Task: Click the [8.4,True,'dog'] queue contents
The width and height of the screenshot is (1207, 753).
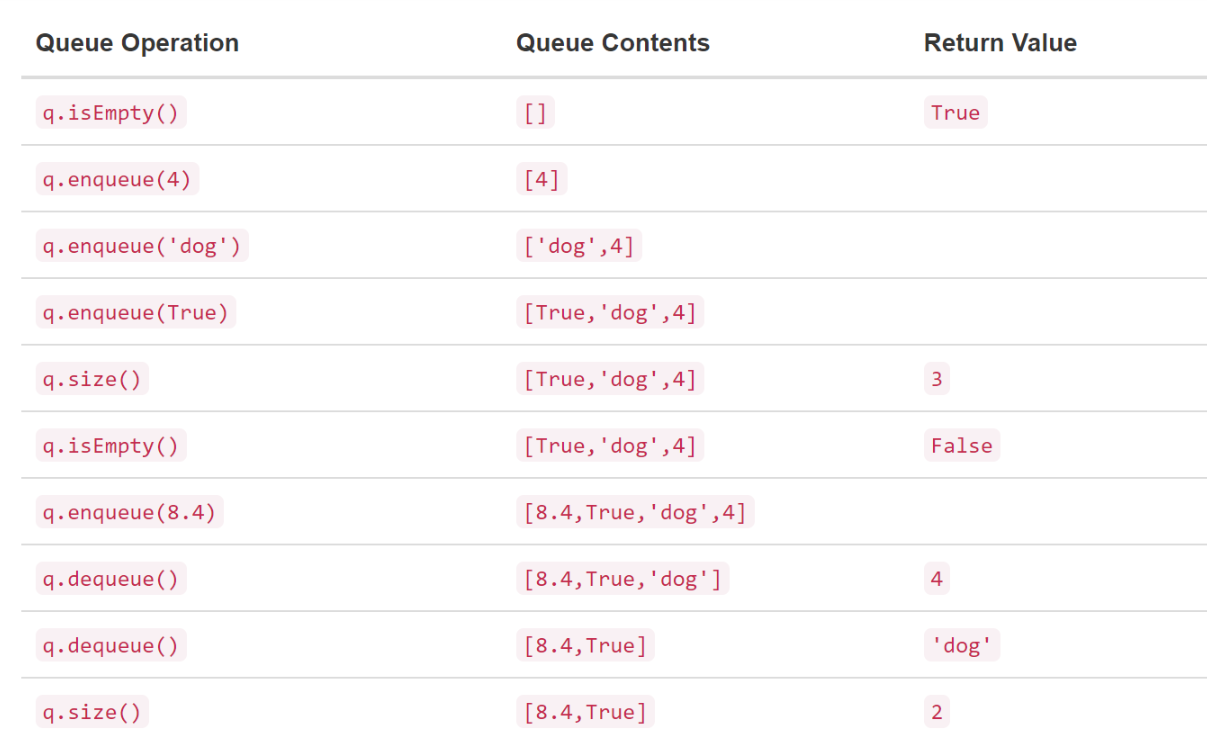Action: [622, 579]
